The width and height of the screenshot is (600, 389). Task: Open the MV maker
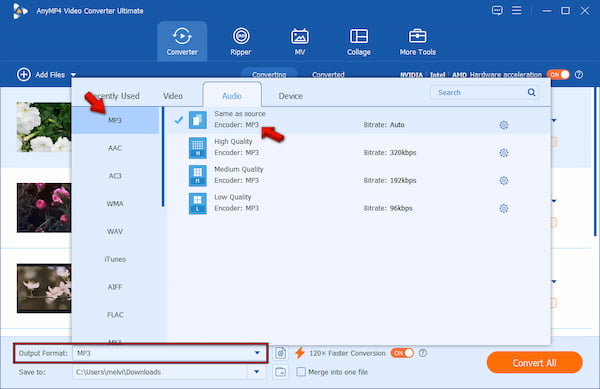click(300, 41)
